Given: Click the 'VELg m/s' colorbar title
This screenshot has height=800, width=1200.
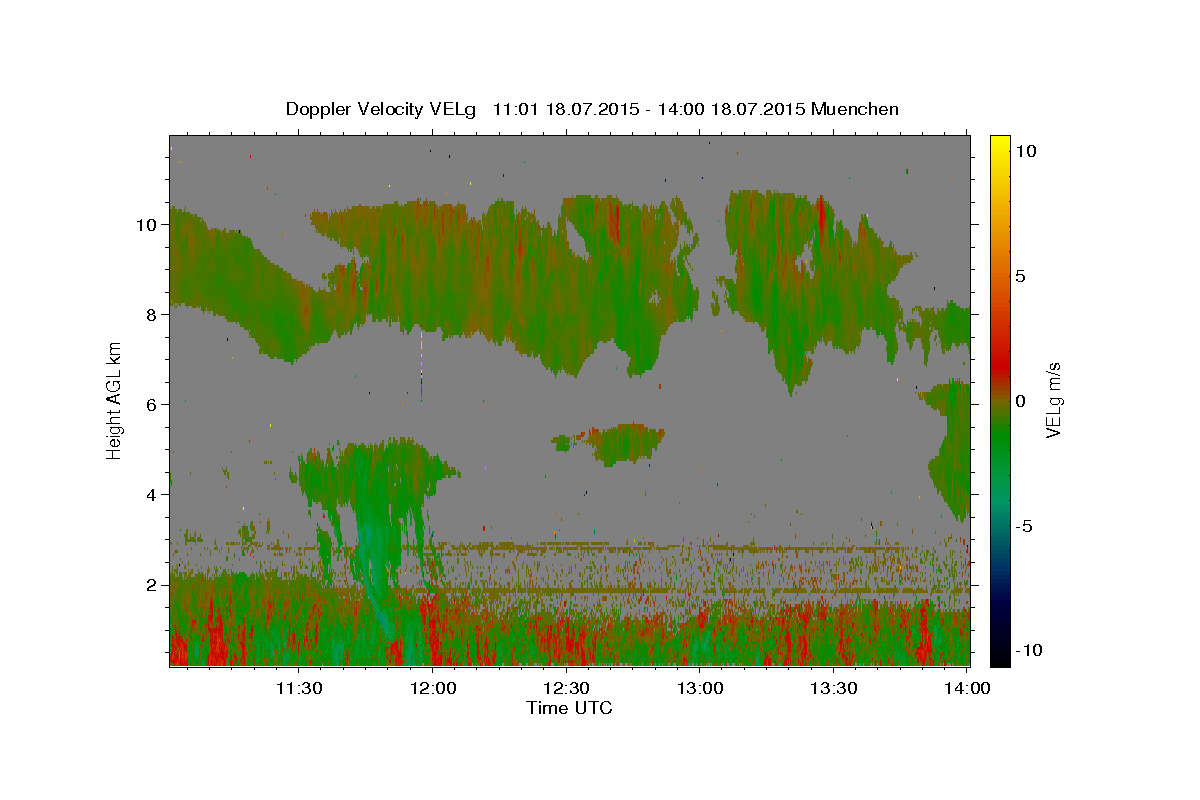Looking at the screenshot, I should pos(1054,400).
